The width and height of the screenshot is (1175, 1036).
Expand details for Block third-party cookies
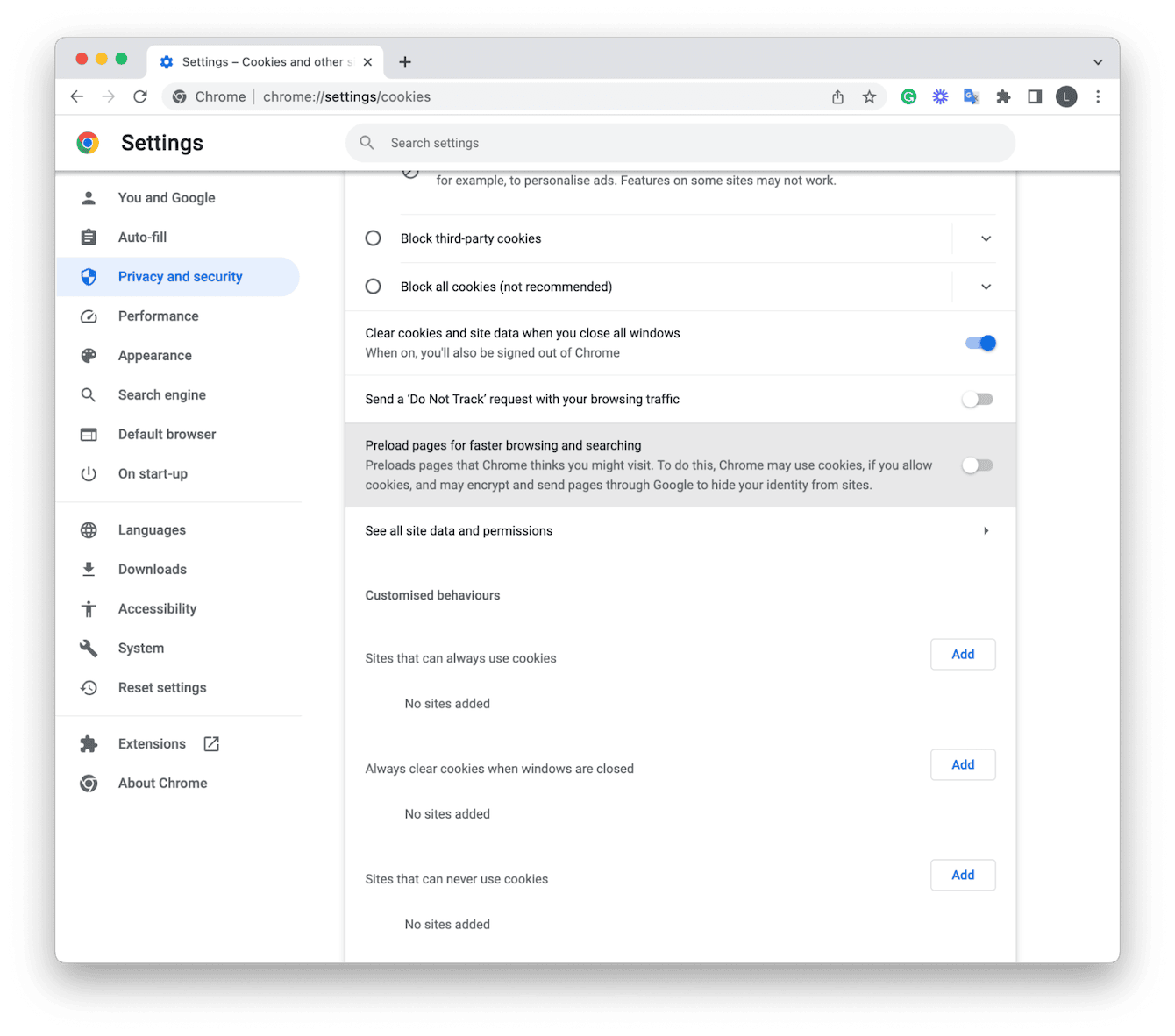point(986,238)
